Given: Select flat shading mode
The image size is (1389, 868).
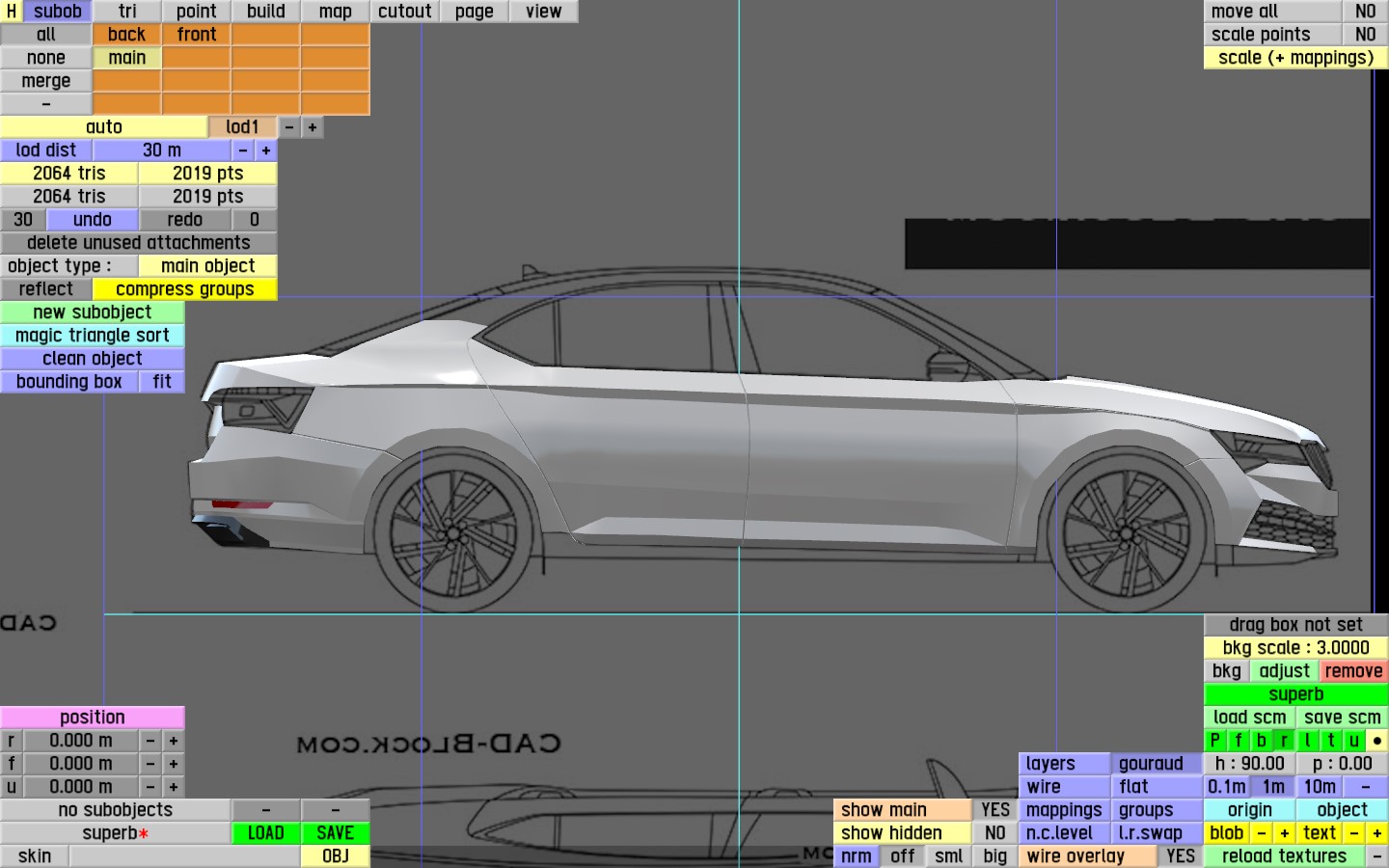Looking at the screenshot, I should click(1157, 787).
